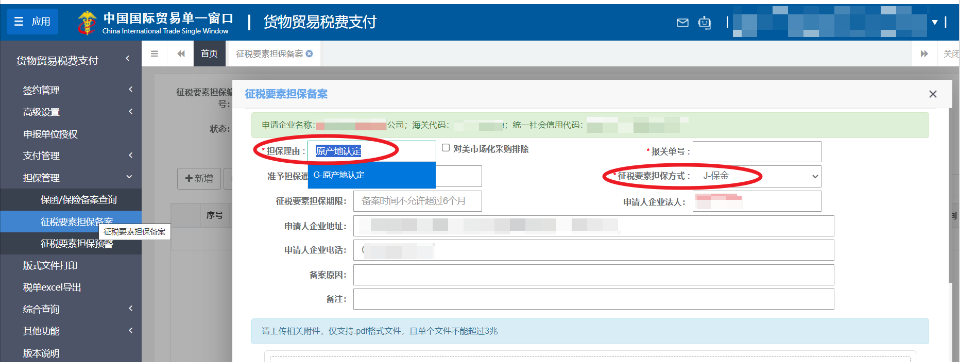Expand the 支付管理 sidebar menu
The width and height of the screenshot is (960, 362).
(x=71, y=156)
